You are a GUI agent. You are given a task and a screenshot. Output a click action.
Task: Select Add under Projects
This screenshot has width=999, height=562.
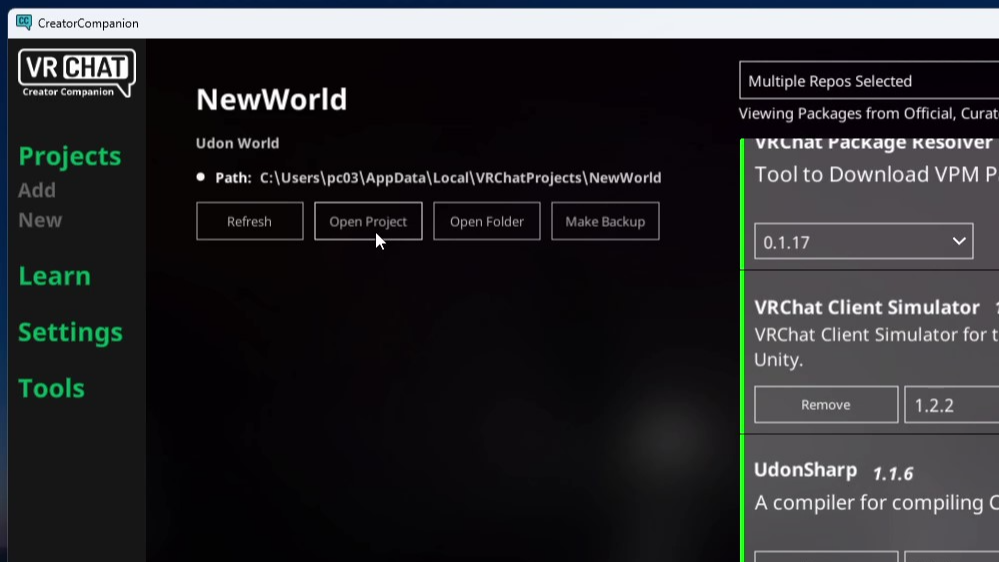click(x=37, y=190)
